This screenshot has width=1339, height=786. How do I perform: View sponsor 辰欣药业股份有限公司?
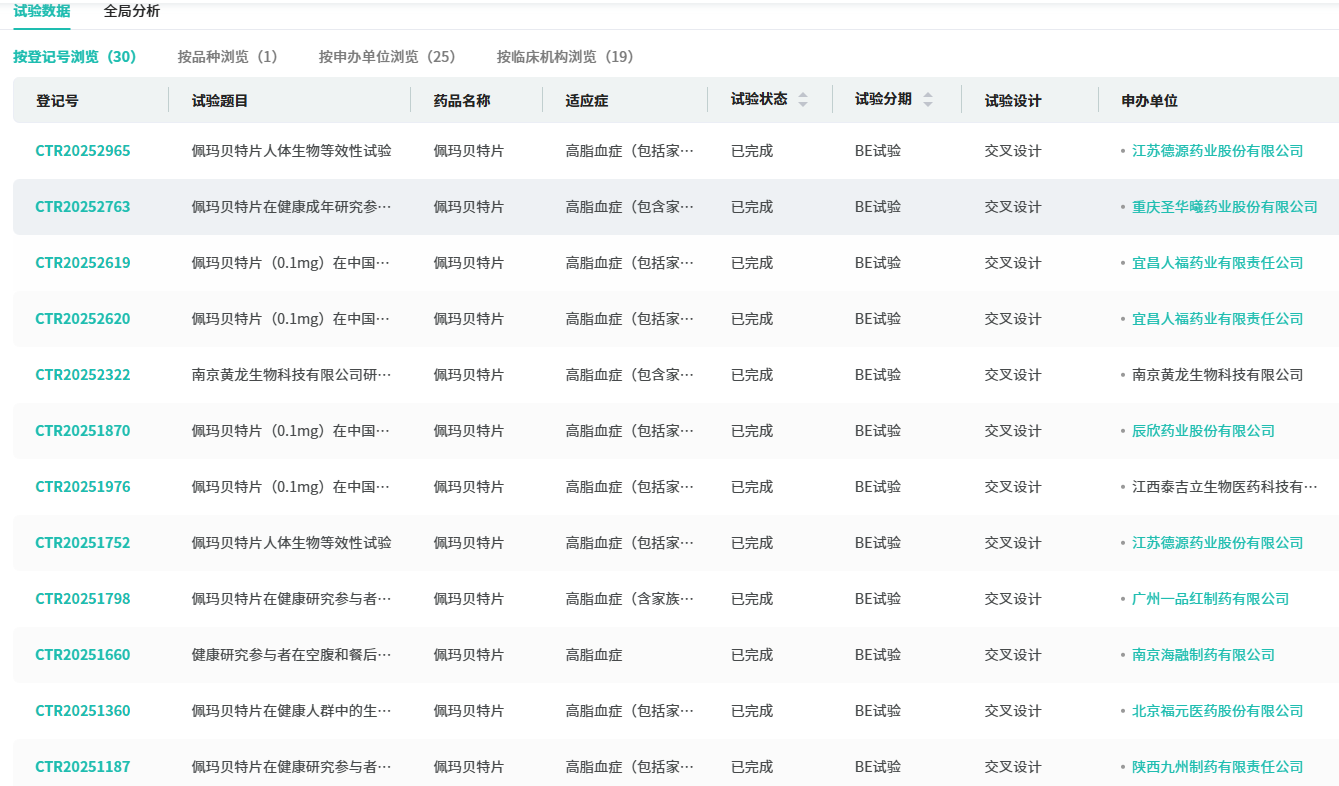(x=1203, y=431)
